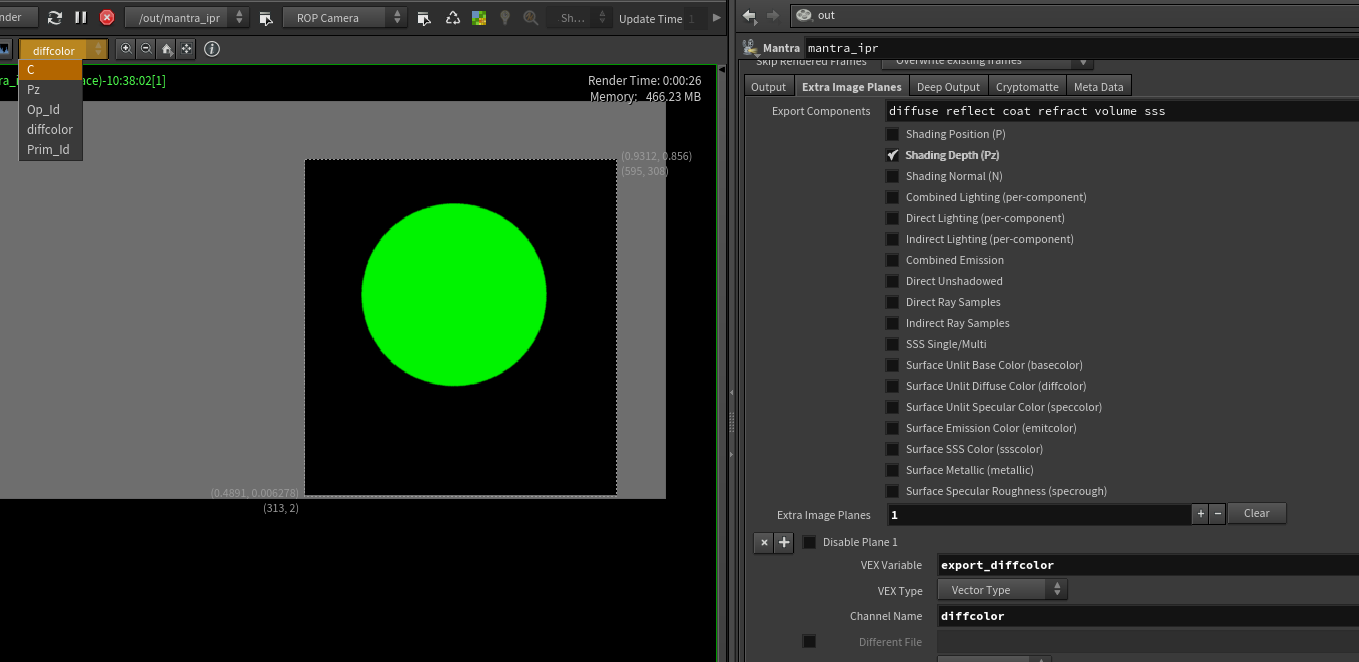Viewport: 1359px width, 662px height.
Task: Open the /out/mantra_ipr render node dropdown
Action: tap(186, 18)
